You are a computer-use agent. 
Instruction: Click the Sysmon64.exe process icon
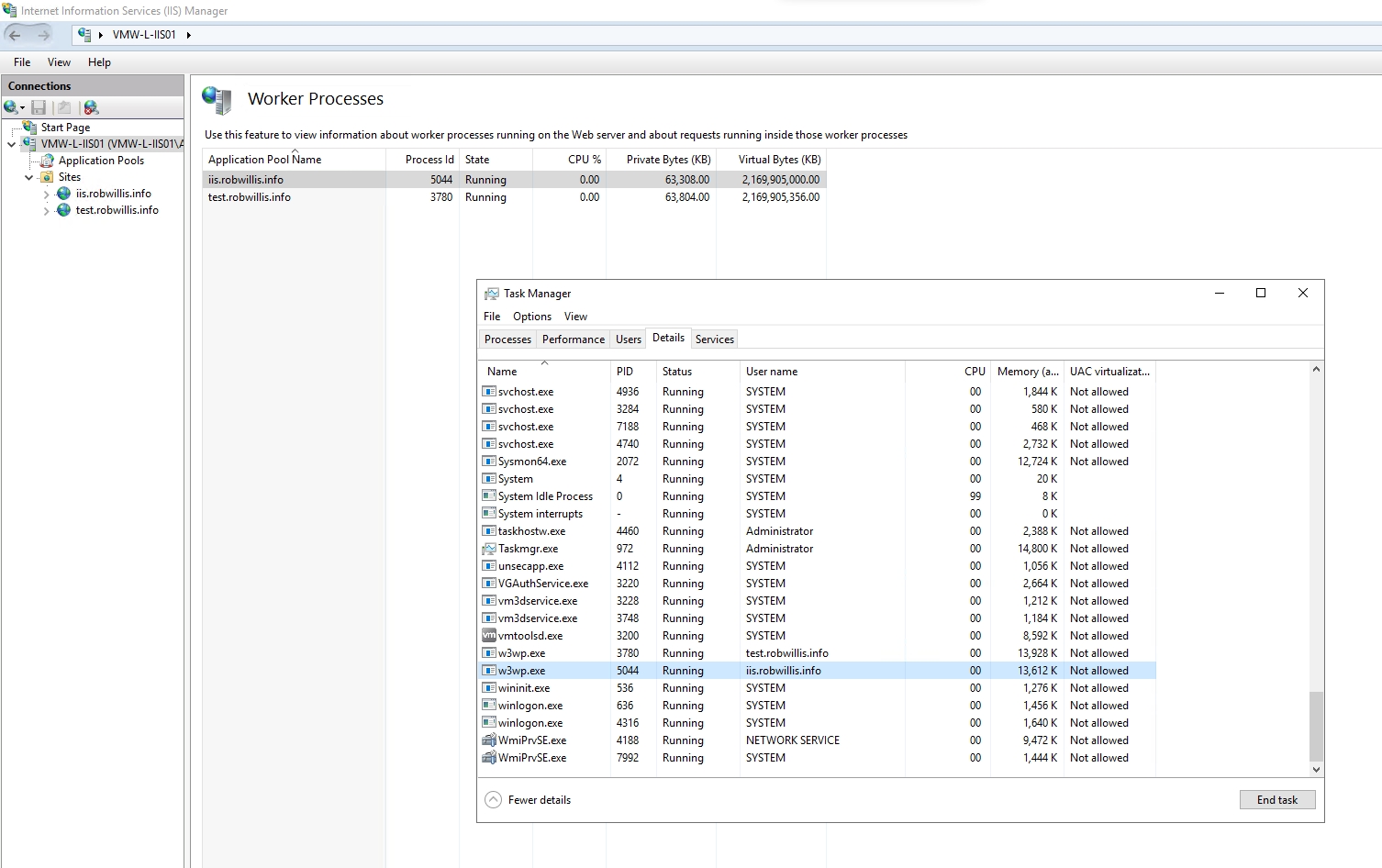tap(489, 462)
